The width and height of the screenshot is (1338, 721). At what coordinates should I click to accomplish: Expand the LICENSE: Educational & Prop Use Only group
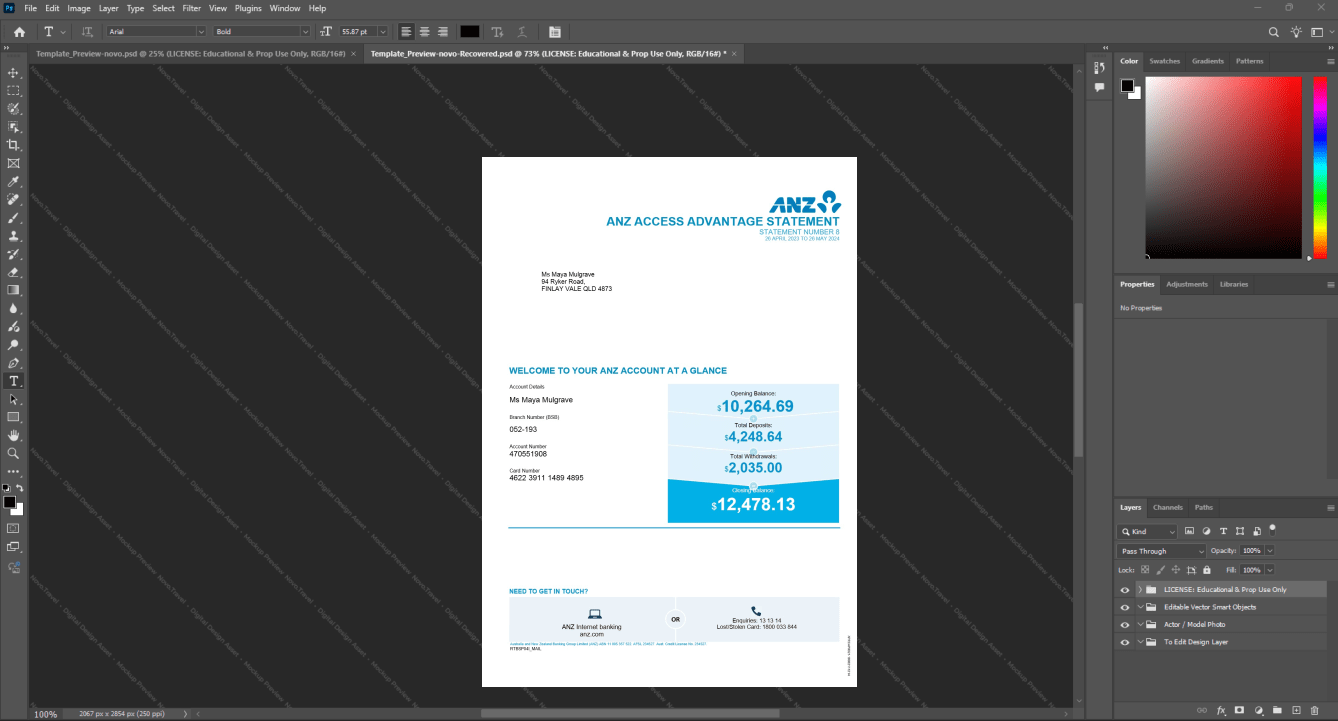pyautogui.click(x=1140, y=590)
